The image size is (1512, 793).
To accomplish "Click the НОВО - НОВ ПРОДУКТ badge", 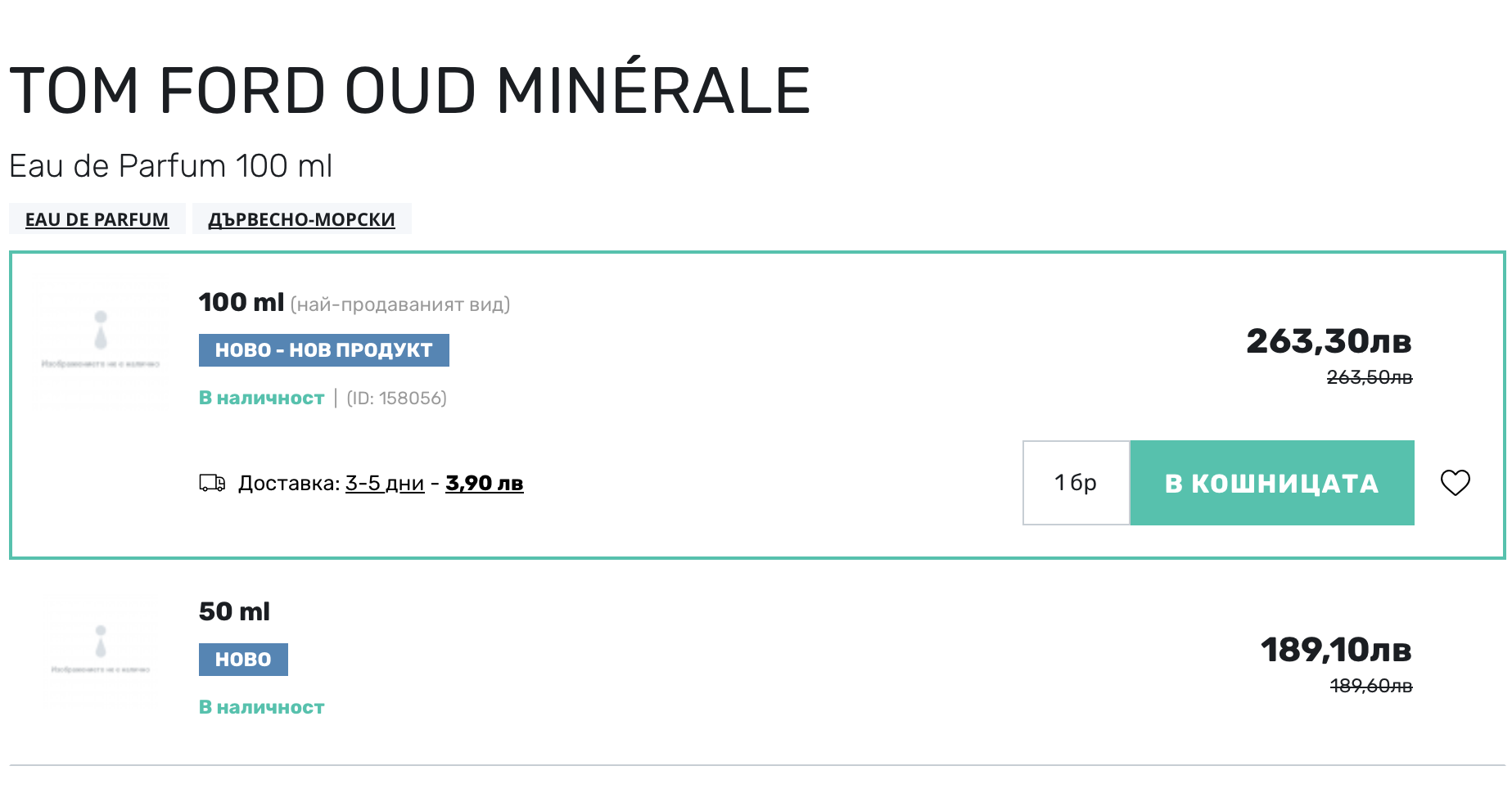I will 323,350.
